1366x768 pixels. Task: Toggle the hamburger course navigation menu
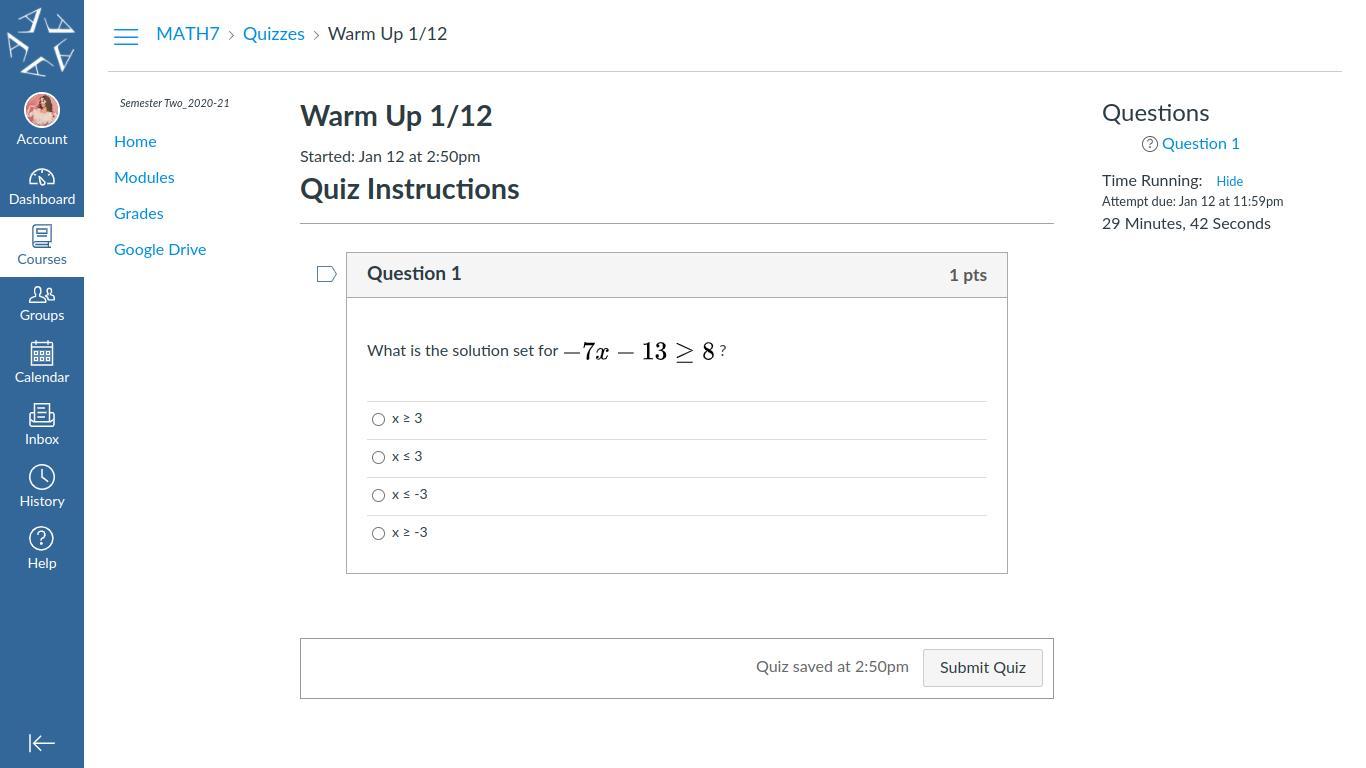126,37
